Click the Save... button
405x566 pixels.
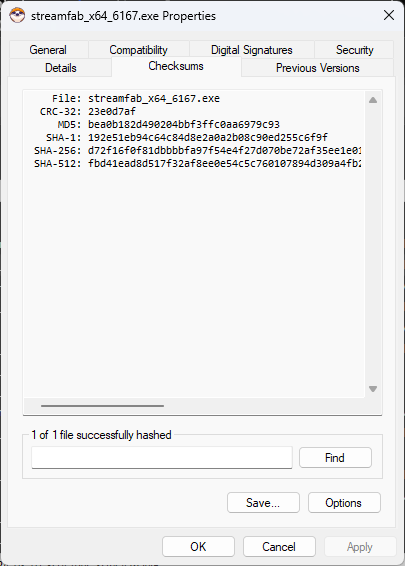point(263,502)
